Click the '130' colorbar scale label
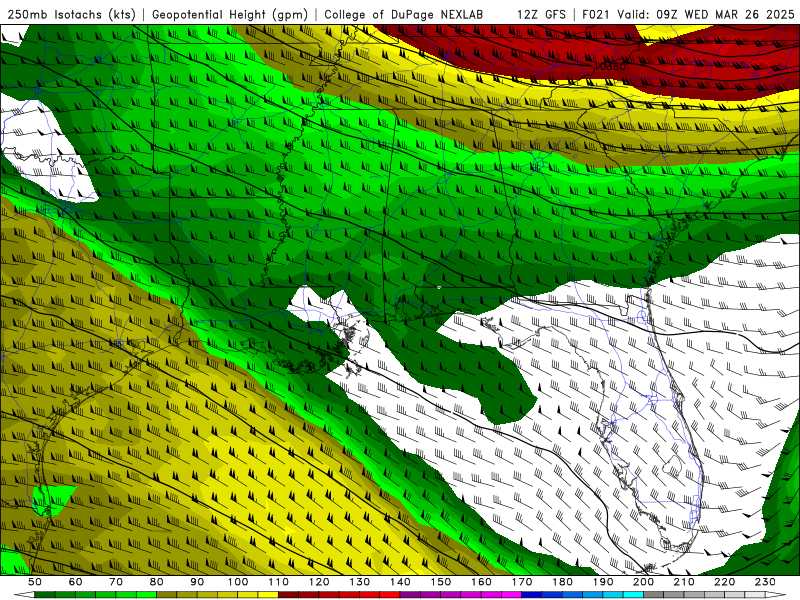 [360, 582]
